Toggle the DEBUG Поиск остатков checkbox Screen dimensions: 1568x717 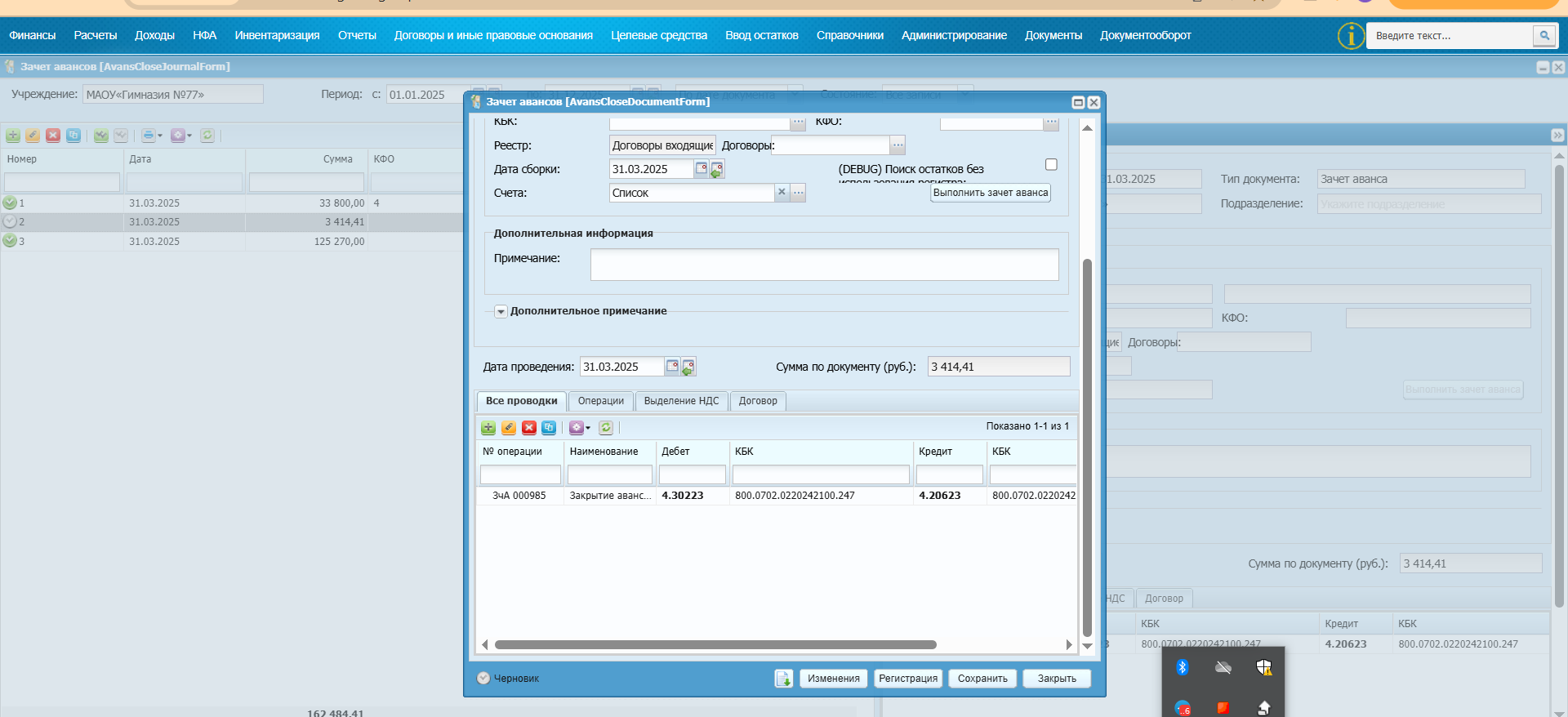click(1051, 165)
